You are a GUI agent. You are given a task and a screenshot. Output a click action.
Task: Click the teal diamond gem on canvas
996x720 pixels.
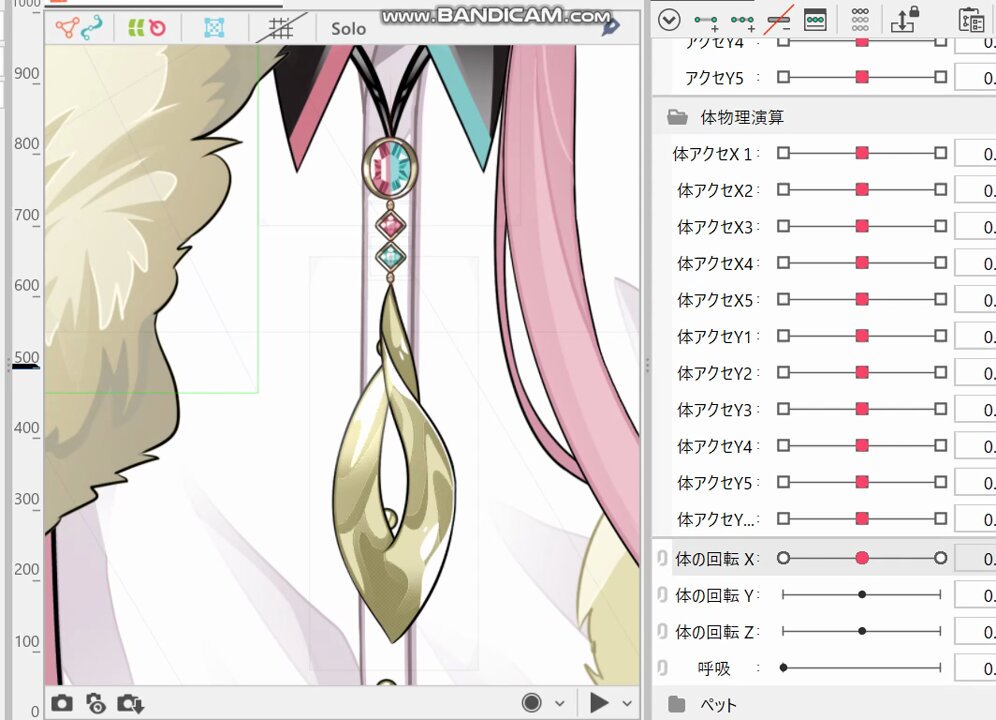[x=391, y=258]
